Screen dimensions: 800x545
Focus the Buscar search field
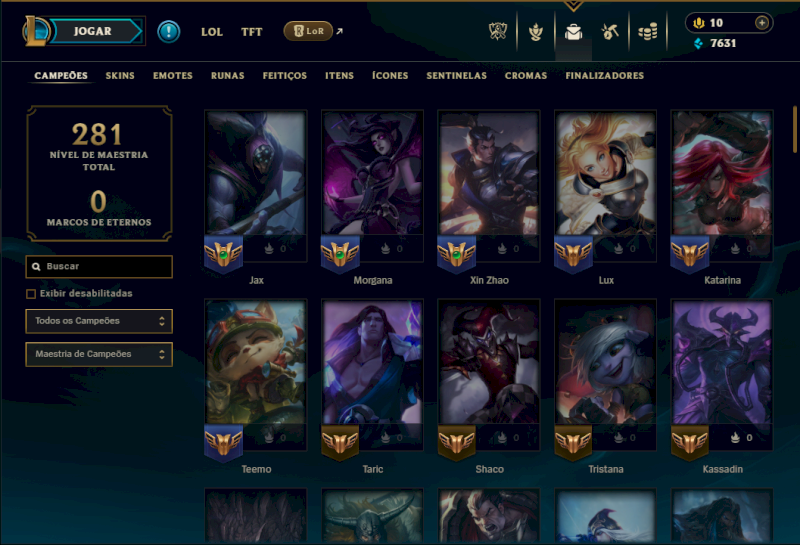[x=99, y=266]
